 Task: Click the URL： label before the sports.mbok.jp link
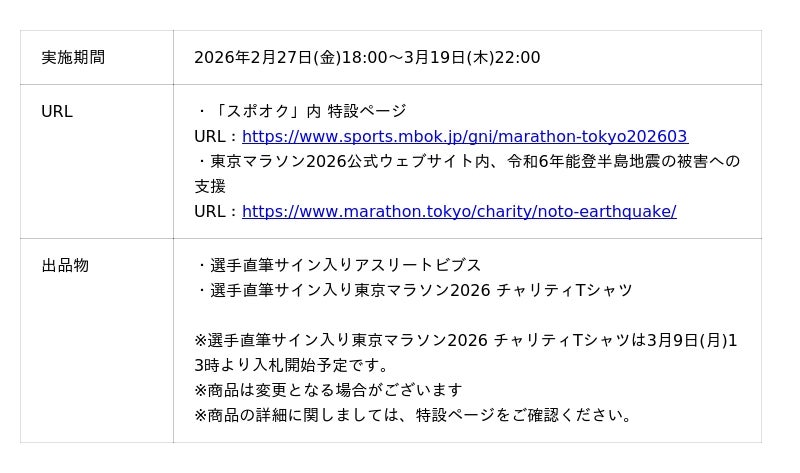click(216, 137)
